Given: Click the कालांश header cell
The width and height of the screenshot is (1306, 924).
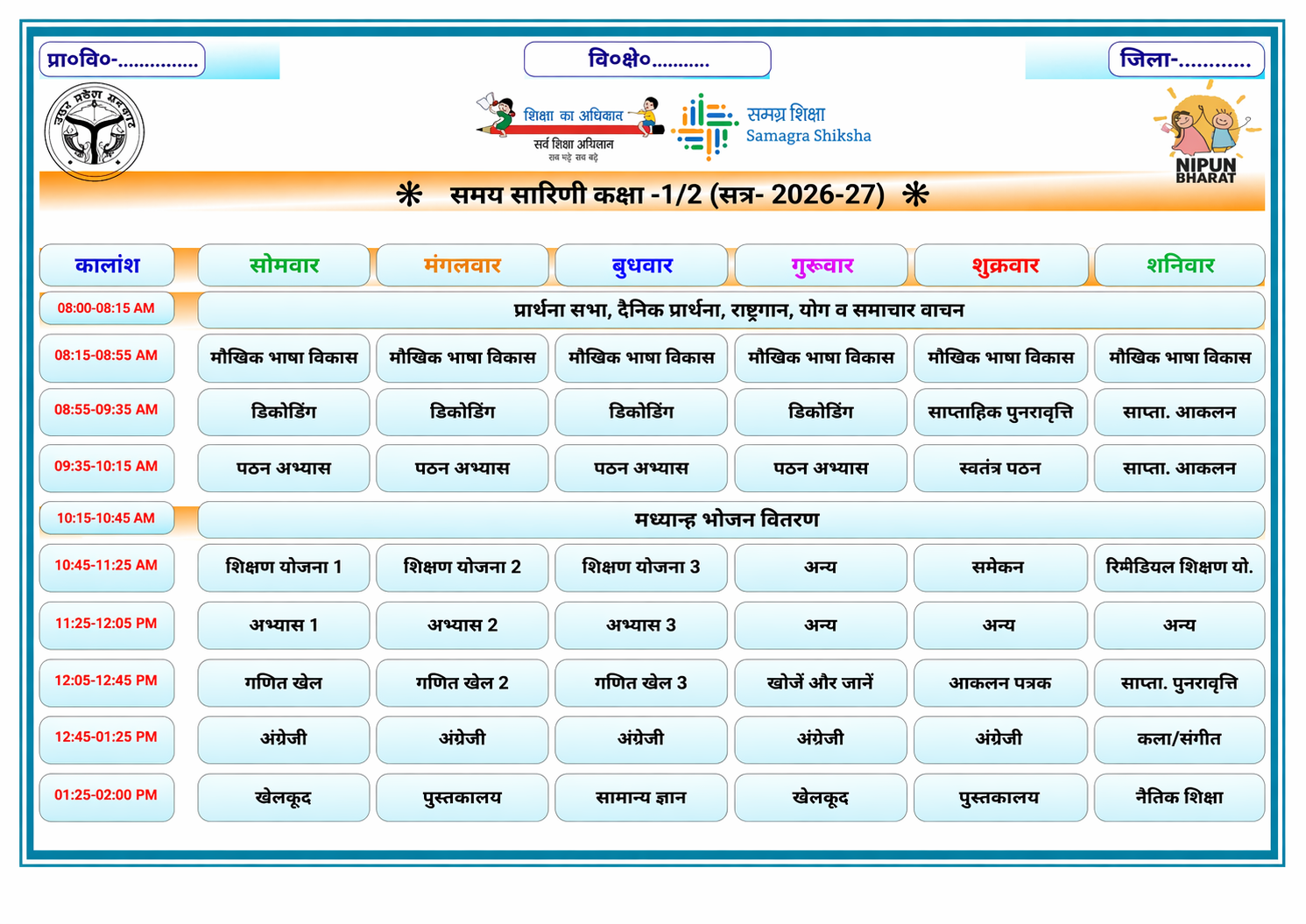Looking at the screenshot, I should click(107, 265).
